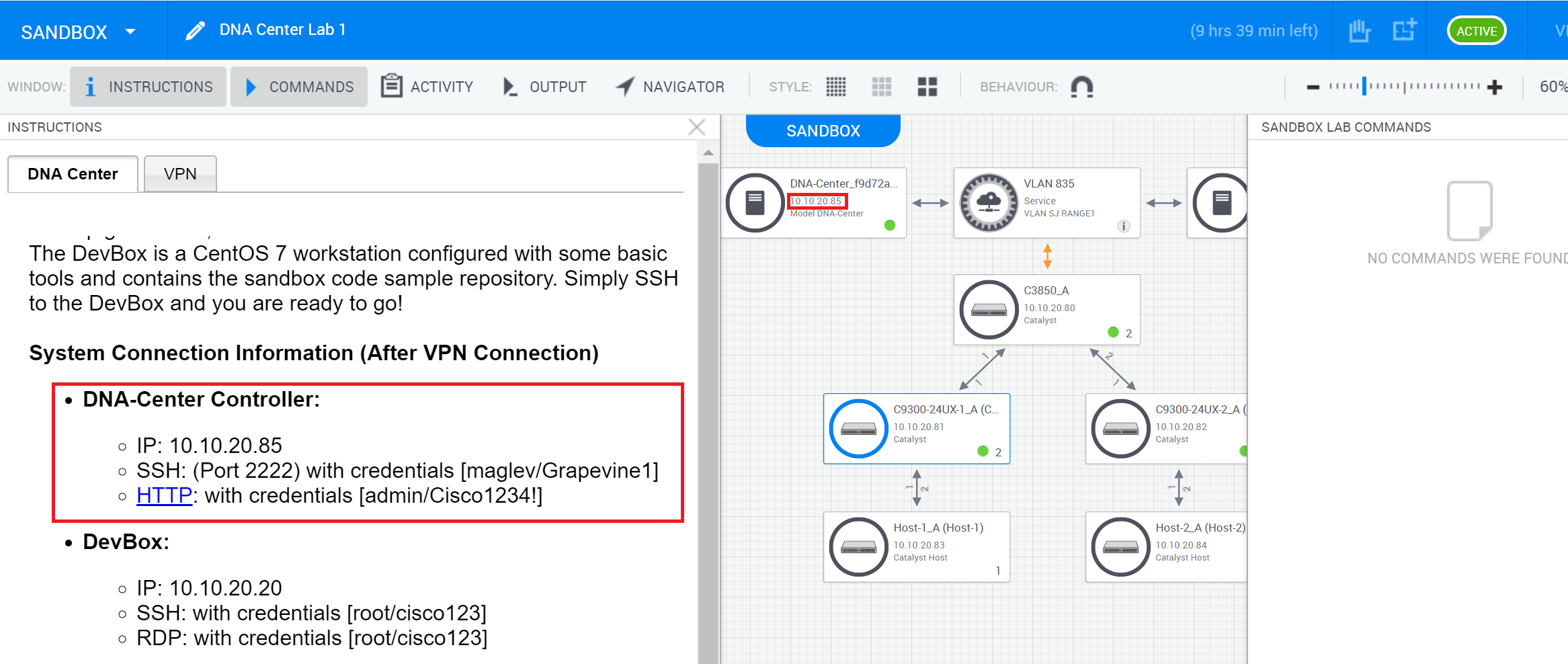Toggle the magnet snap behaviour icon
1568x664 pixels.
[1082, 87]
